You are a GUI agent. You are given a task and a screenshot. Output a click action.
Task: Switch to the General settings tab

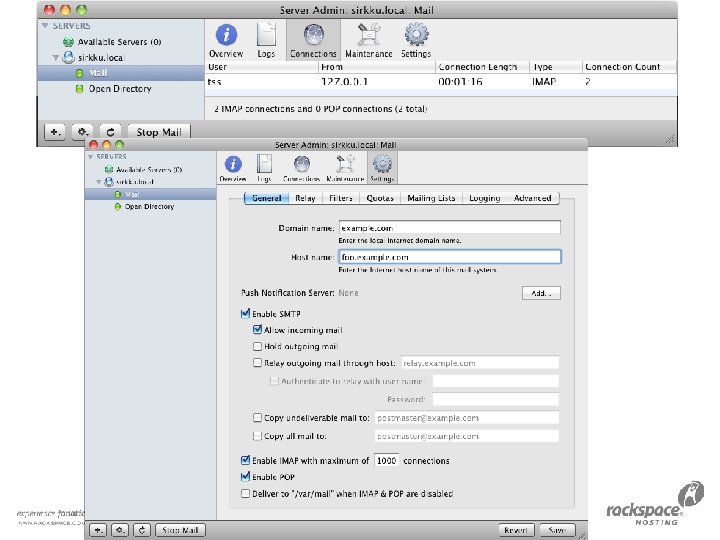[x=266, y=198]
